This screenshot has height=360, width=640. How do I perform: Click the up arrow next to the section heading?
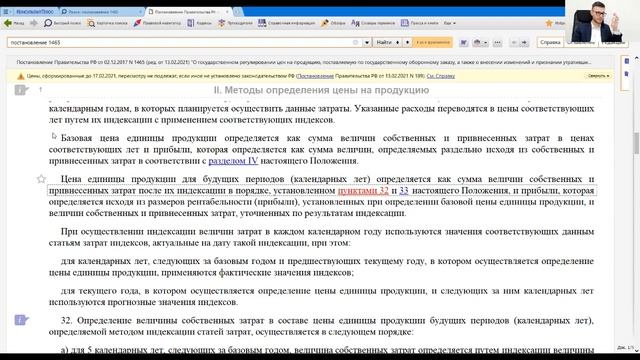pyautogui.click(x=40, y=90)
